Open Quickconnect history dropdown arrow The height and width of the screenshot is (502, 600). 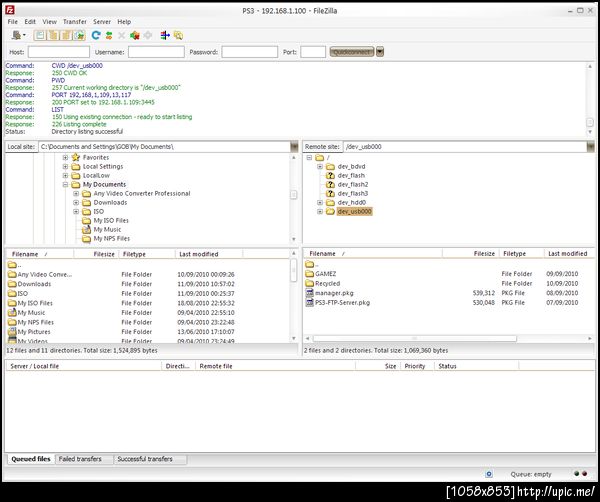(x=380, y=51)
